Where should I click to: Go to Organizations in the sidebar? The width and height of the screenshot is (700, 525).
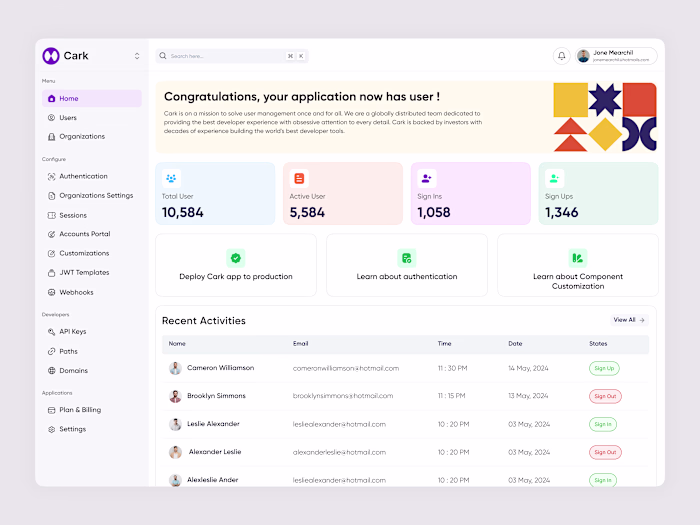coord(82,136)
